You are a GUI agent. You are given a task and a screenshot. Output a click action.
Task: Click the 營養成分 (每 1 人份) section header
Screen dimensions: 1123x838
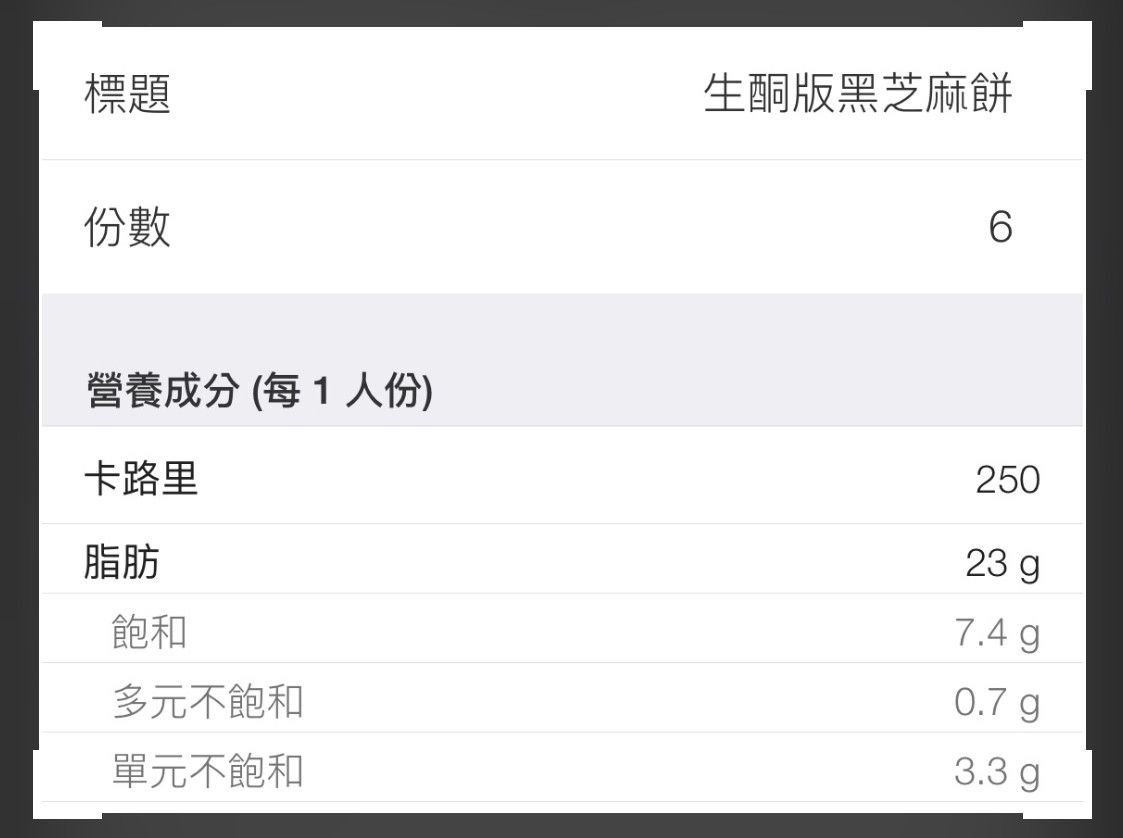point(259,392)
